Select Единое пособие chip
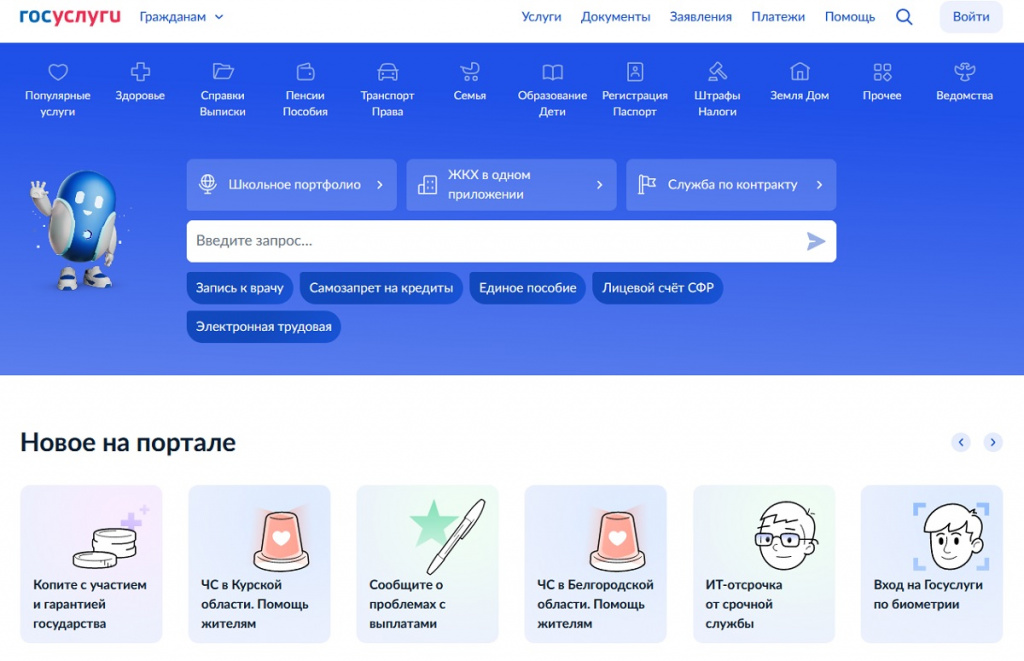Screen dimensions: 1024x661 (x=528, y=288)
